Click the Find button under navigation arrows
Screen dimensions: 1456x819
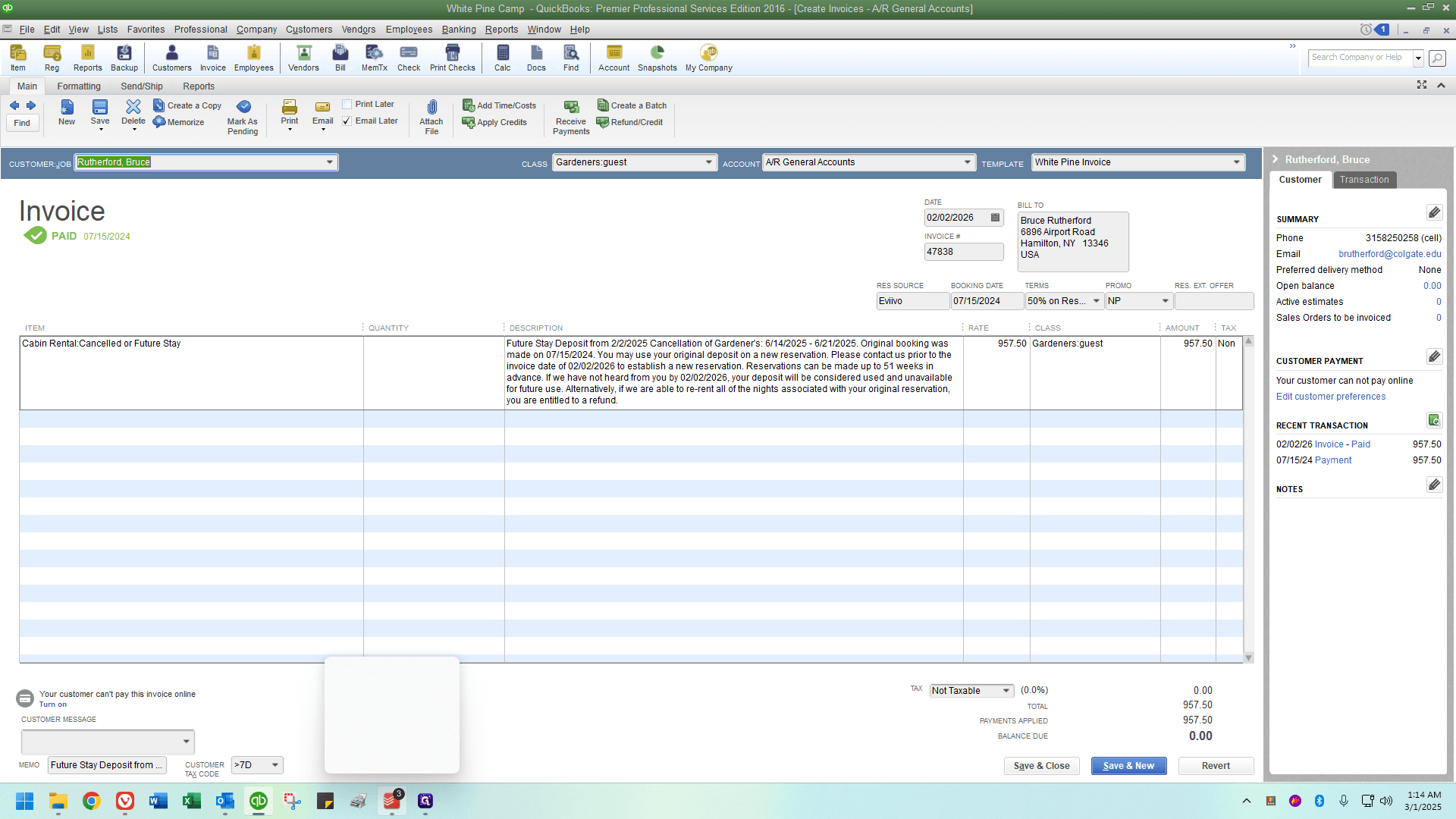22,123
